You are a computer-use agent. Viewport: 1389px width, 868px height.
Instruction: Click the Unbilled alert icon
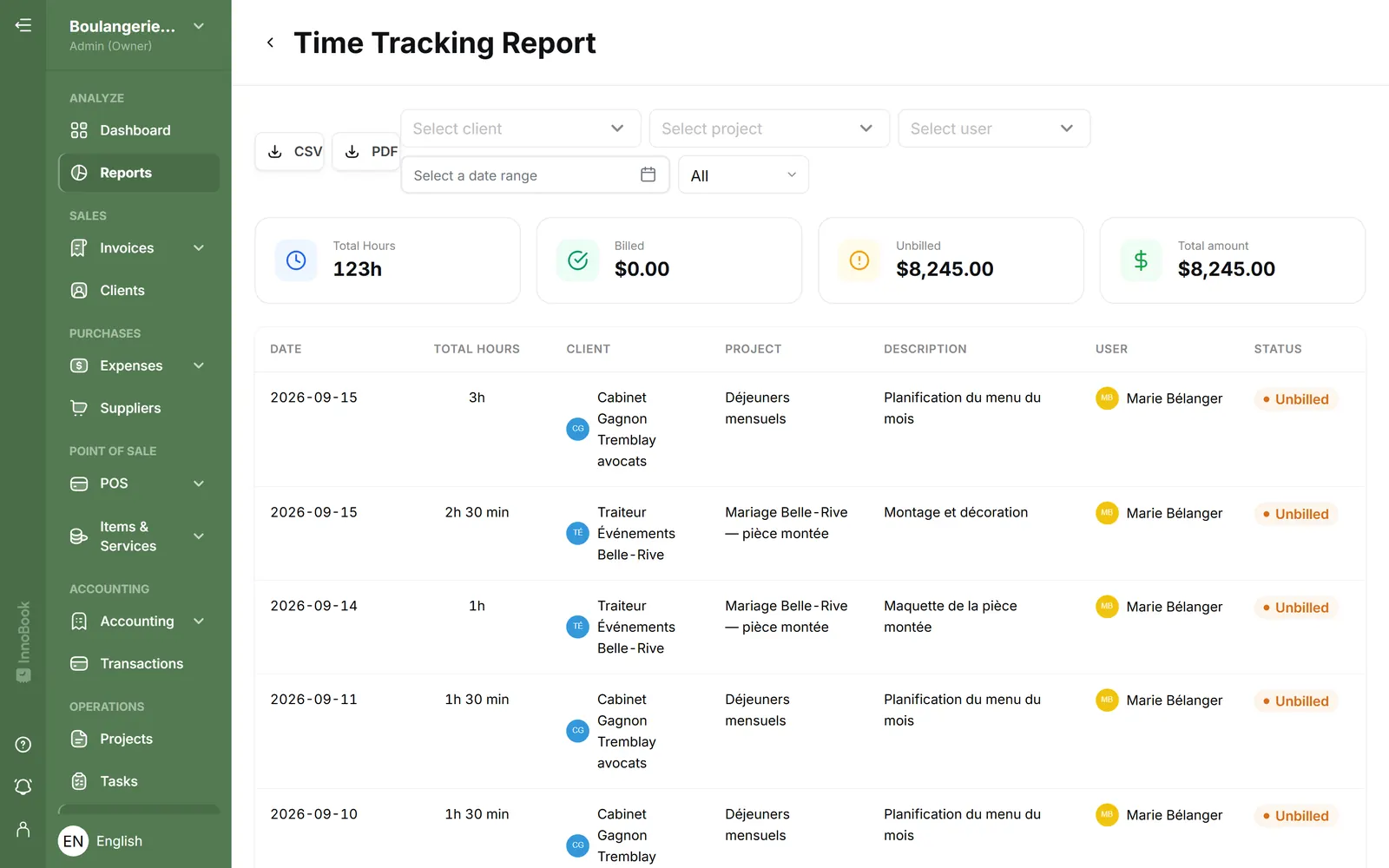[859, 260]
